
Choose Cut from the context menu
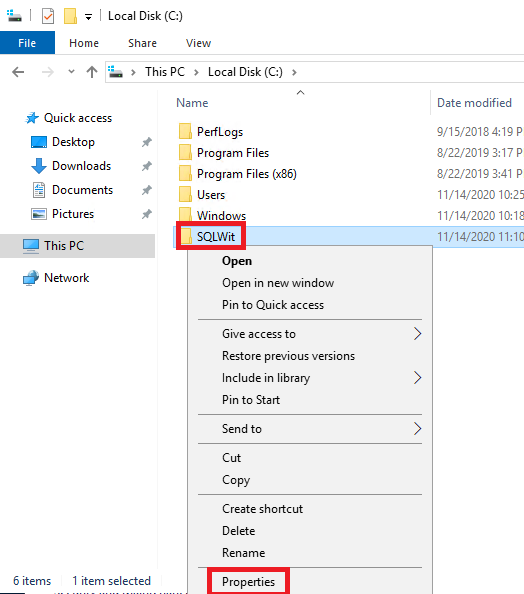tap(231, 458)
